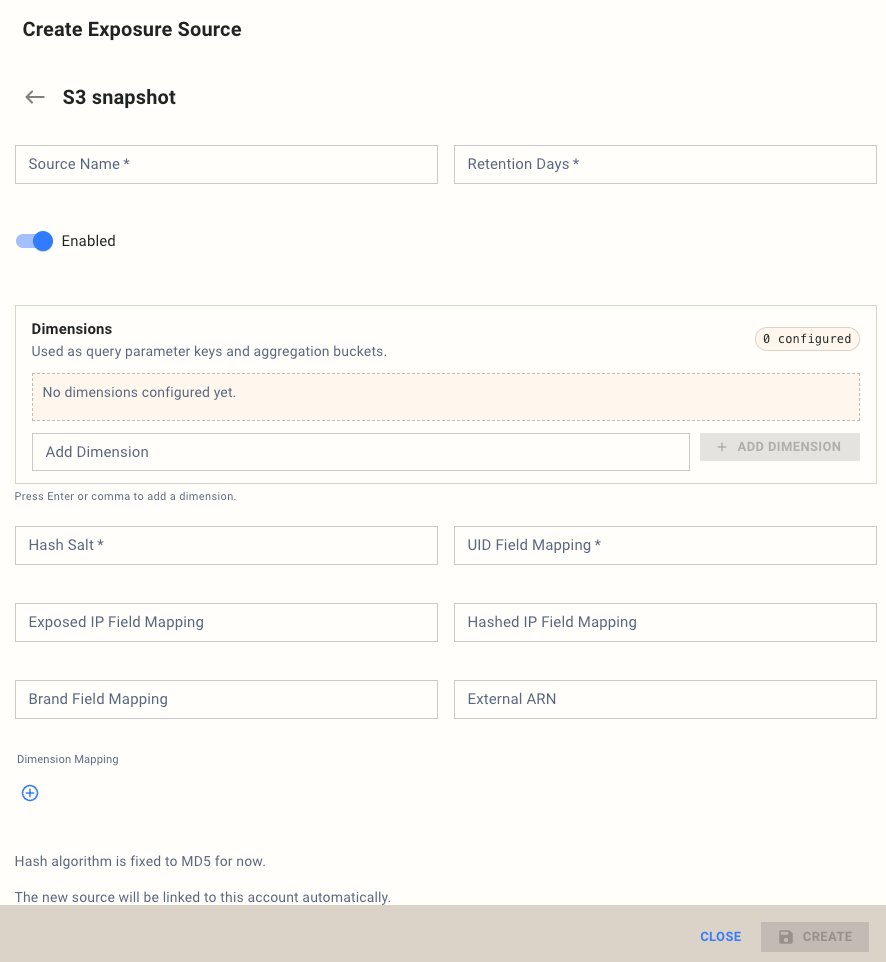This screenshot has height=962, width=886.
Task: Click the Enabled label text
Action: click(89, 241)
